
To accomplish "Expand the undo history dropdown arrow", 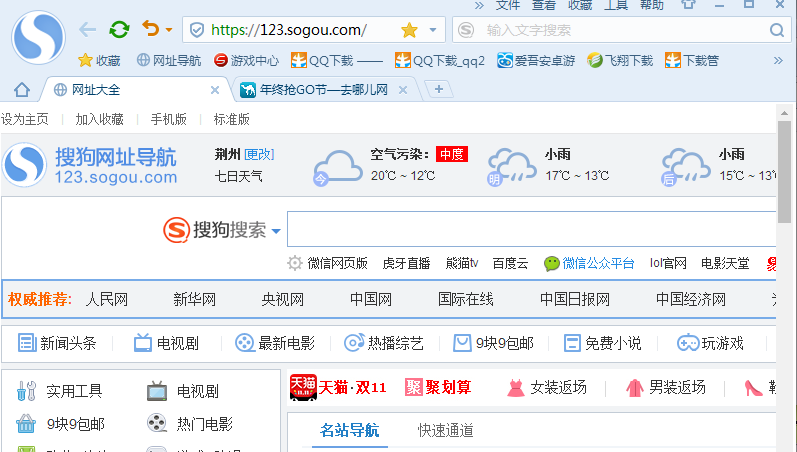I will click(169, 30).
